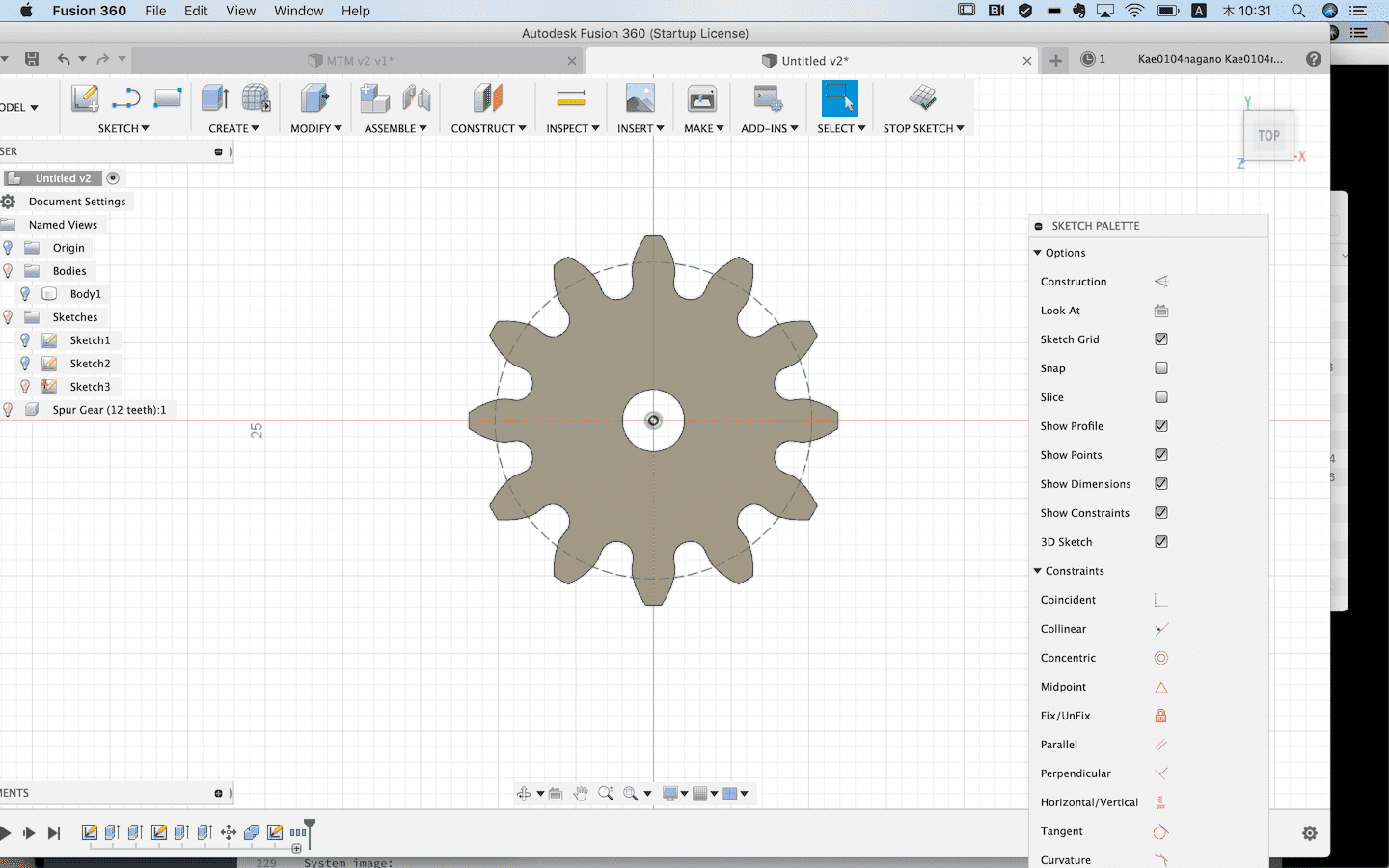The height and width of the screenshot is (868, 1389).
Task: Select the Press Pull modify icon
Action: point(314,99)
